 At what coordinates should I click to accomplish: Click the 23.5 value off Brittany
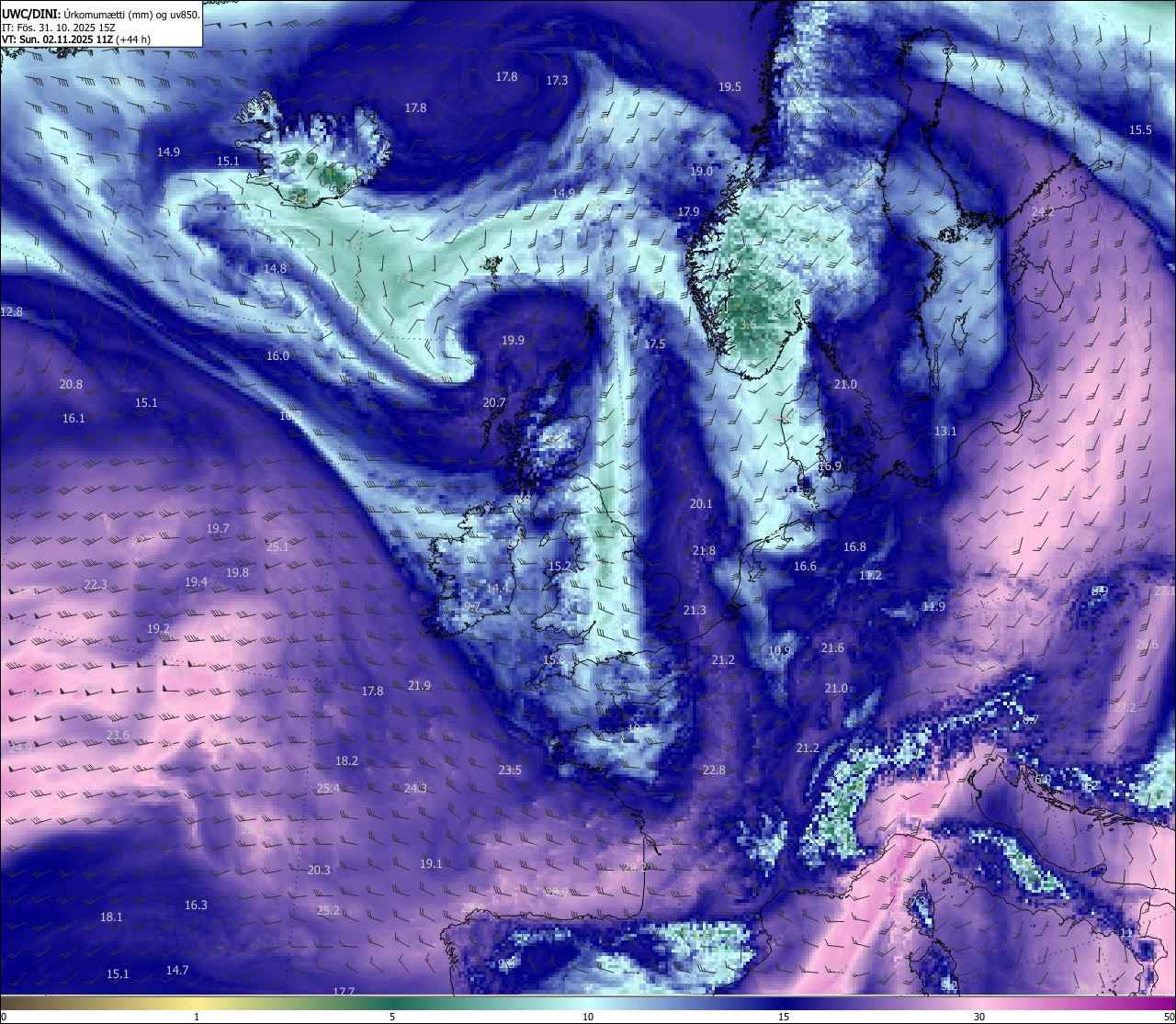click(x=510, y=771)
